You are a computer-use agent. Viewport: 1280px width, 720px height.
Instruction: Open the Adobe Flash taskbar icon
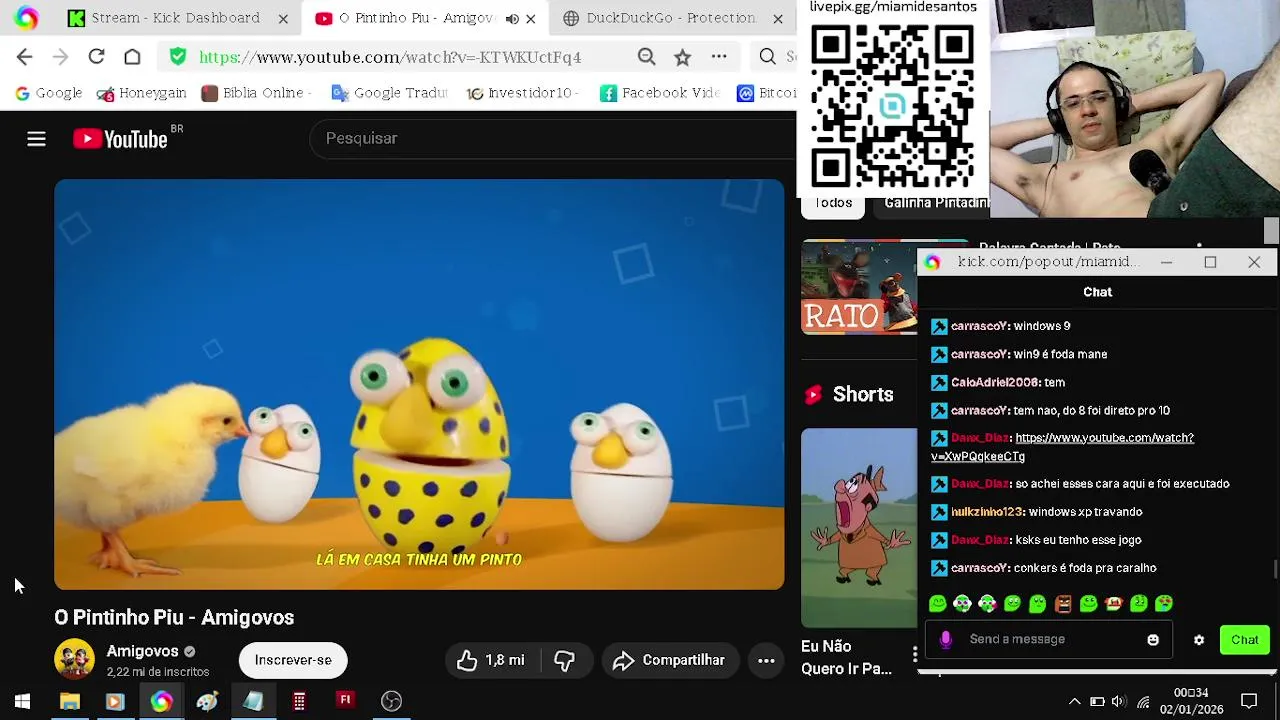click(x=345, y=700)
